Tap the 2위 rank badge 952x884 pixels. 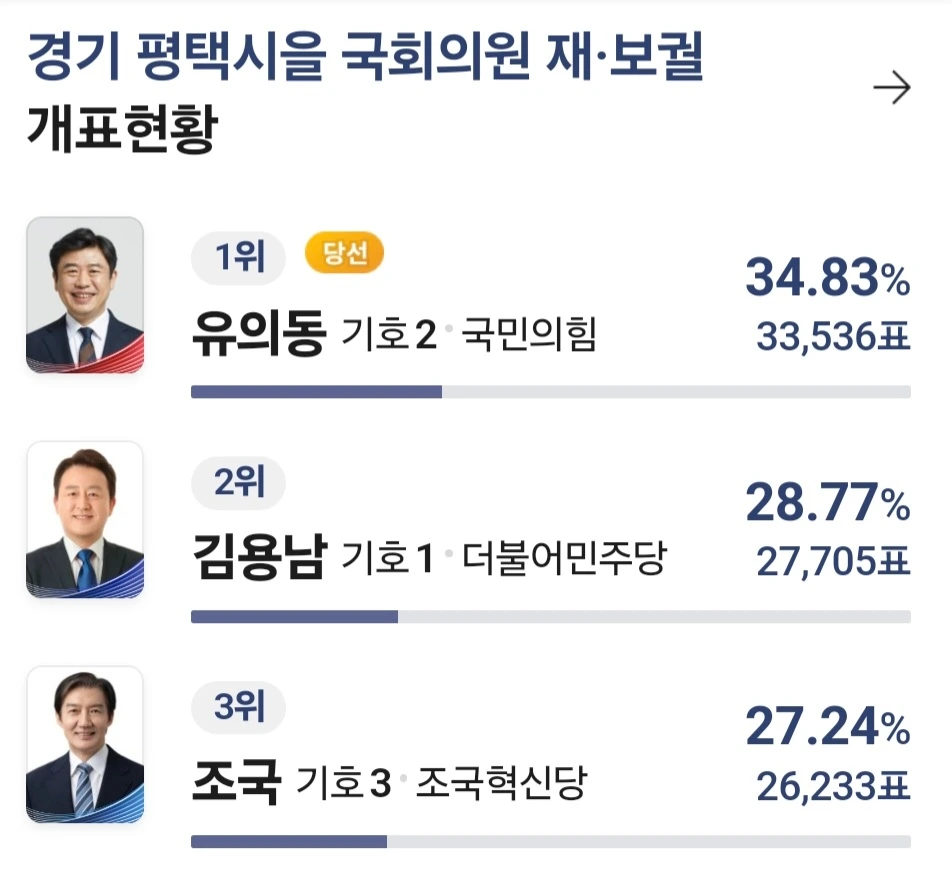click(239, 482)
